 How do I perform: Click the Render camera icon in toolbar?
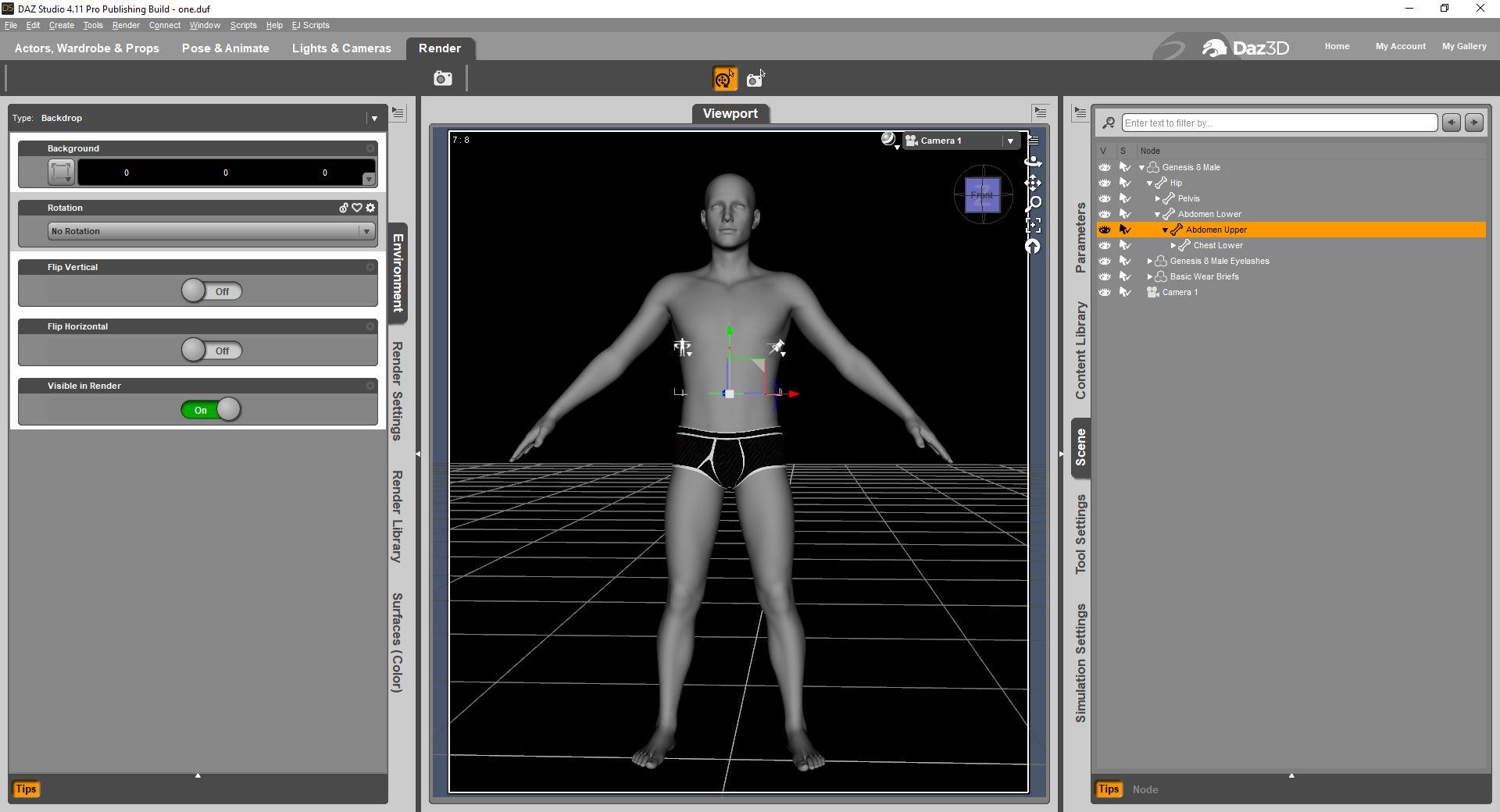[443, 79]
